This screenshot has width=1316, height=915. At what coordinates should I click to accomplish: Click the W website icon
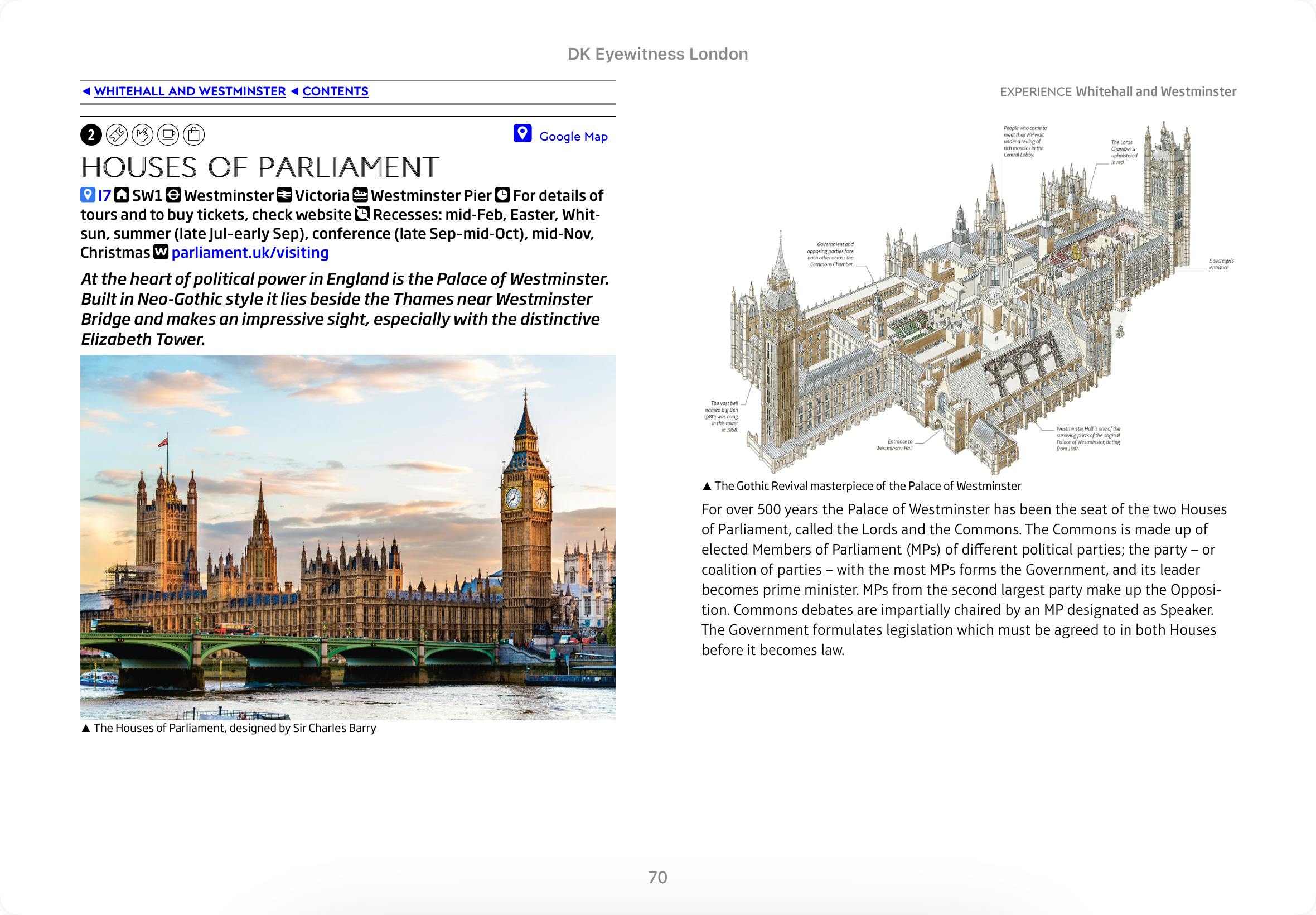[162, 252]
